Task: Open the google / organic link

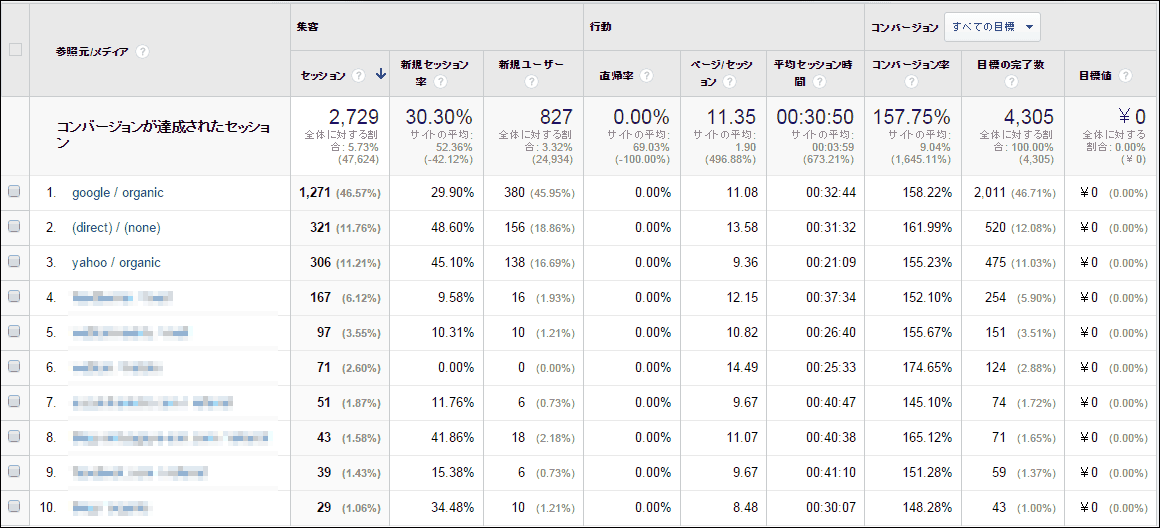Action: [117, 193]
